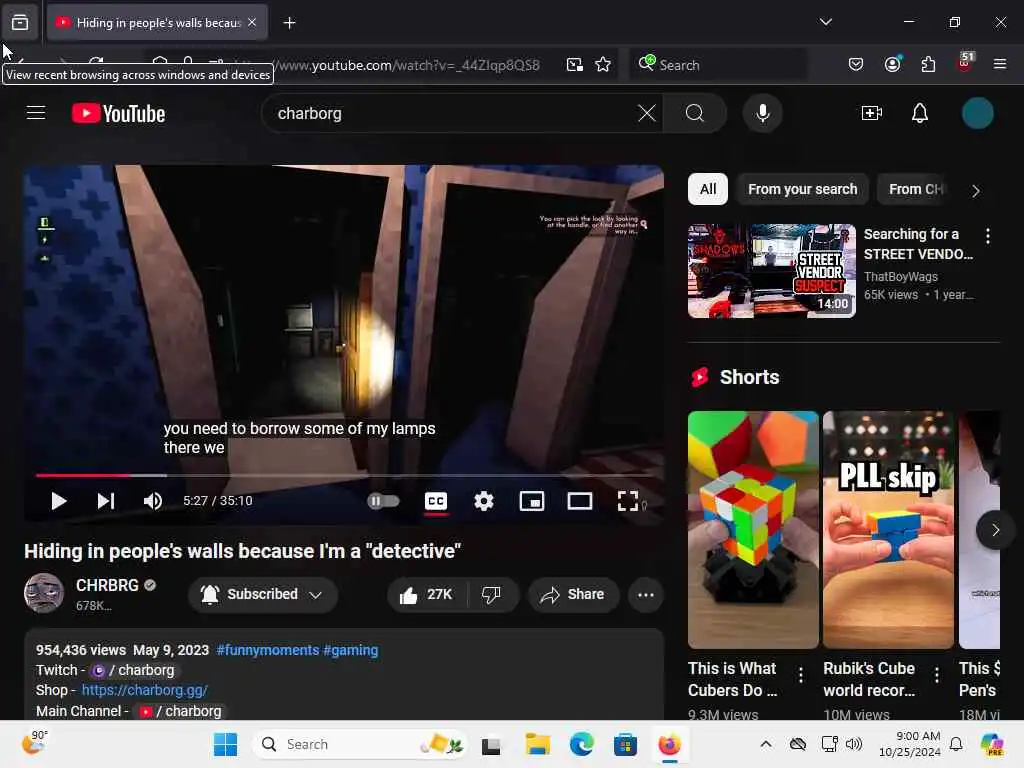Show more filter chips with arrow

[x=976, y=191]
